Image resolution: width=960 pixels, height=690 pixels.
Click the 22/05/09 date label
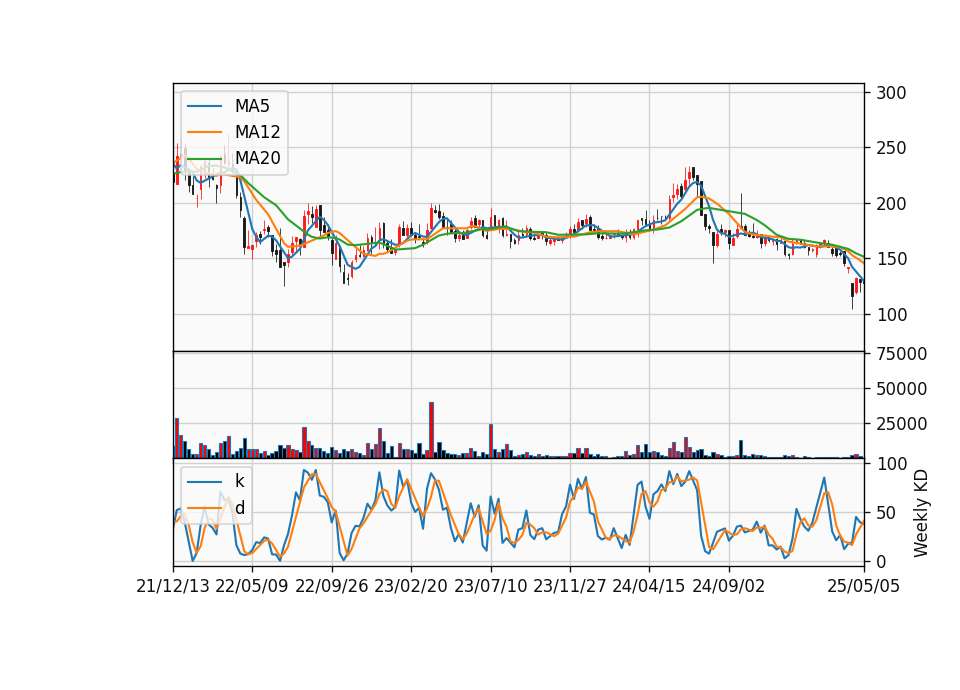click(252, 586)
